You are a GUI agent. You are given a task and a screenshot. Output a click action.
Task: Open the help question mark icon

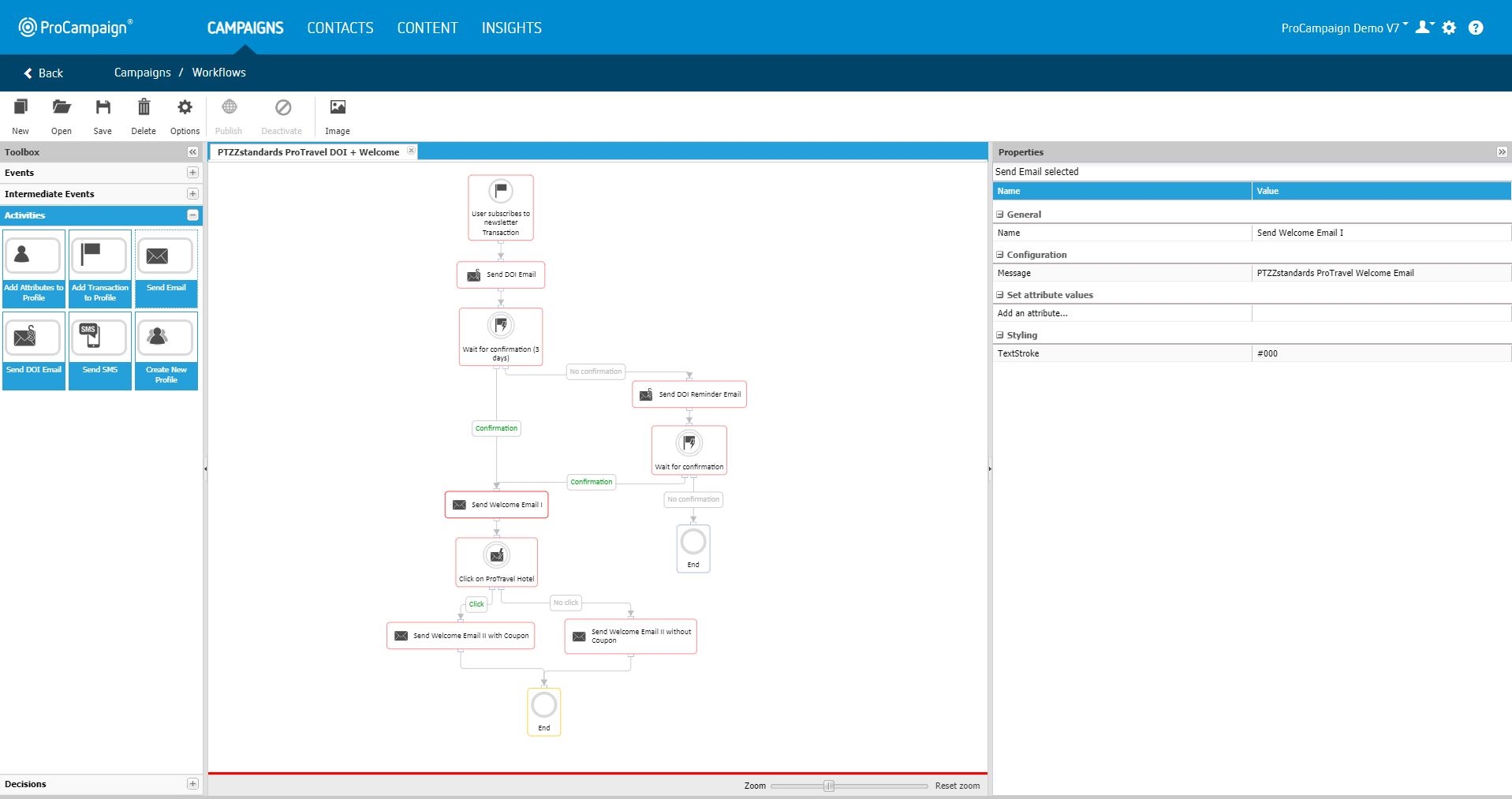tap(1476, 28)
